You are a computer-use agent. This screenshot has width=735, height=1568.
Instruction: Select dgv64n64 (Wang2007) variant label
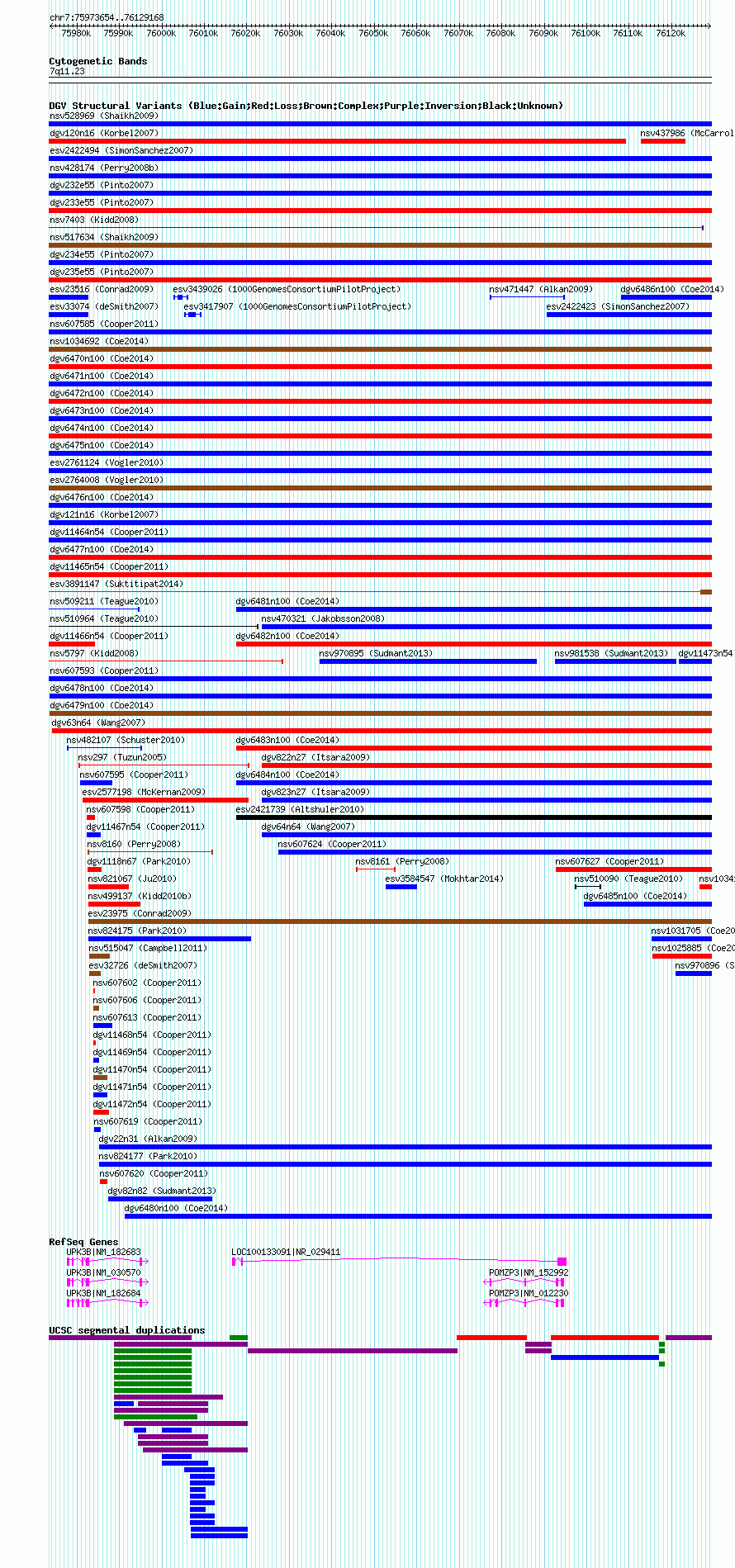point(308,827)
